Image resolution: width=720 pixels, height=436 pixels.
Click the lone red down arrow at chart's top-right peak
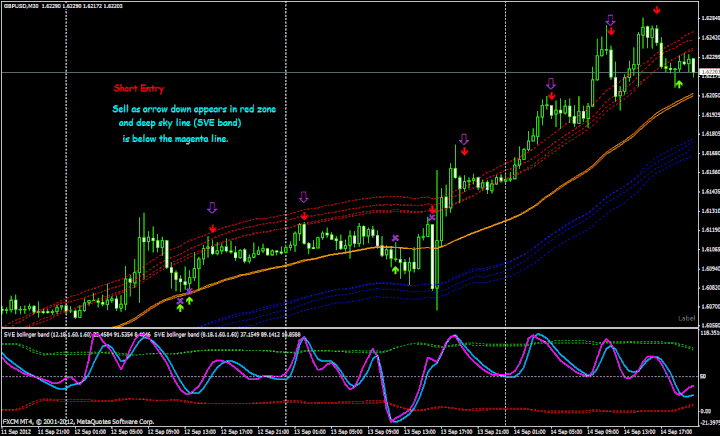click(x=657, y=10)
